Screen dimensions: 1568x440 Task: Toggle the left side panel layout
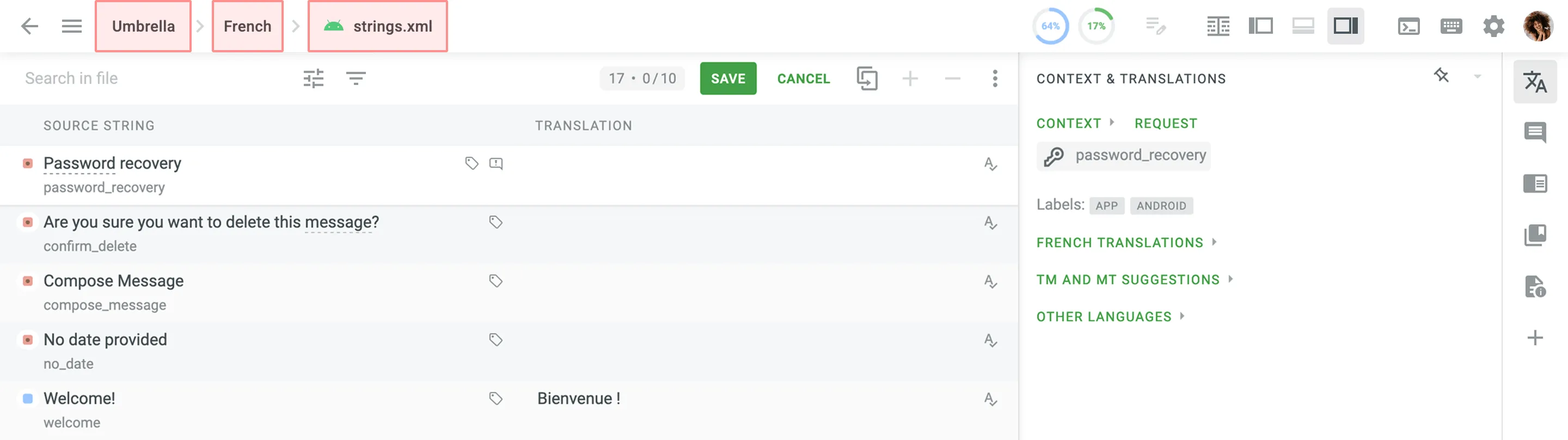[x=1260, y=26]
